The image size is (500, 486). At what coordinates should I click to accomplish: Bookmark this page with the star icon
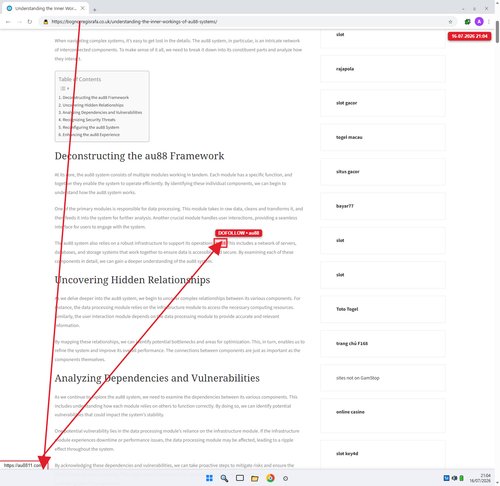tap(450, 22)
